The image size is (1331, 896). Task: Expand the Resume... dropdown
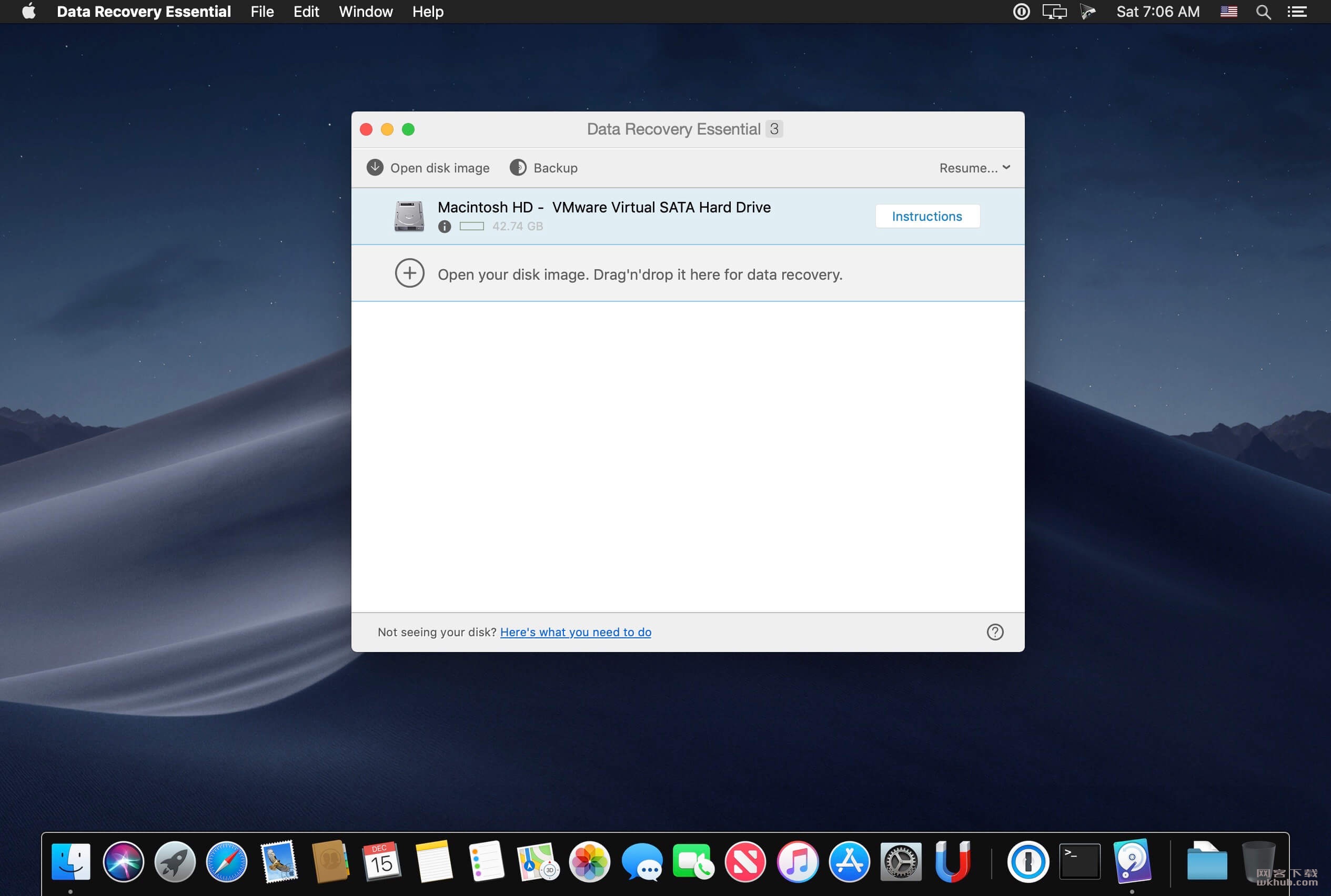click(975, 168)
